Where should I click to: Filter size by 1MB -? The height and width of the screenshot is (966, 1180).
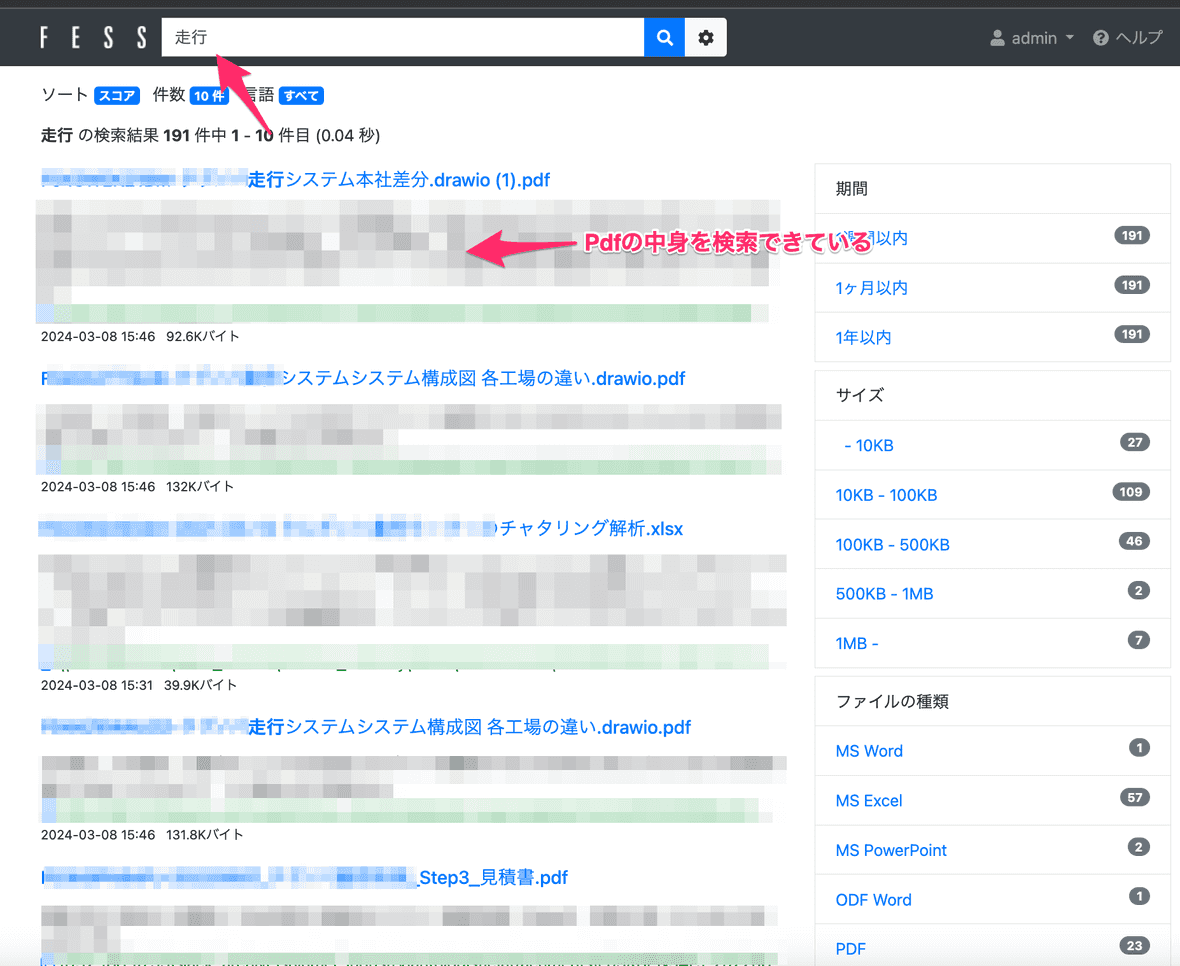[x=857, y=644]
